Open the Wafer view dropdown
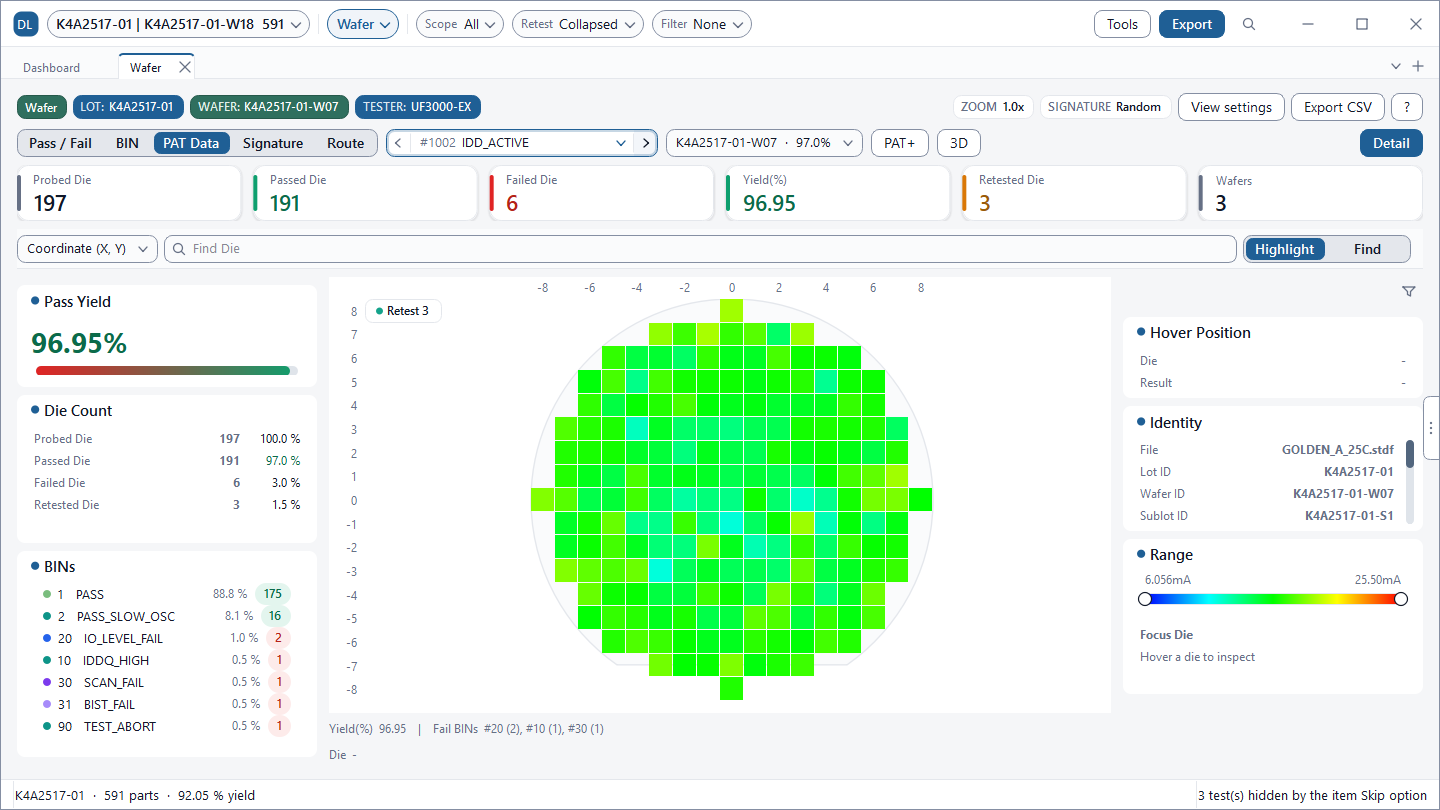1440x810 pixels. (x=363, y=24)
